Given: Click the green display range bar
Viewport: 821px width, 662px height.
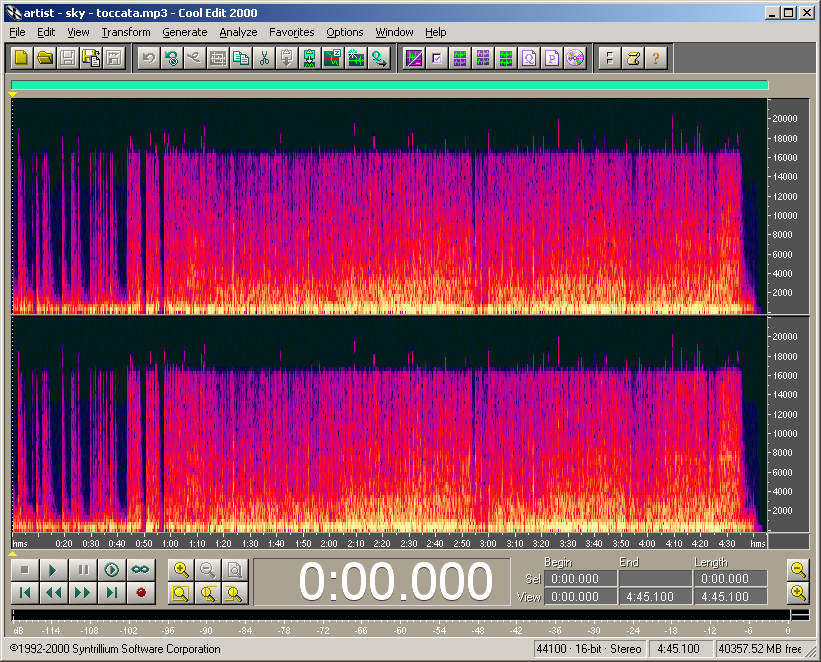Looking at the screenshot, I should [x=389, y=86].
